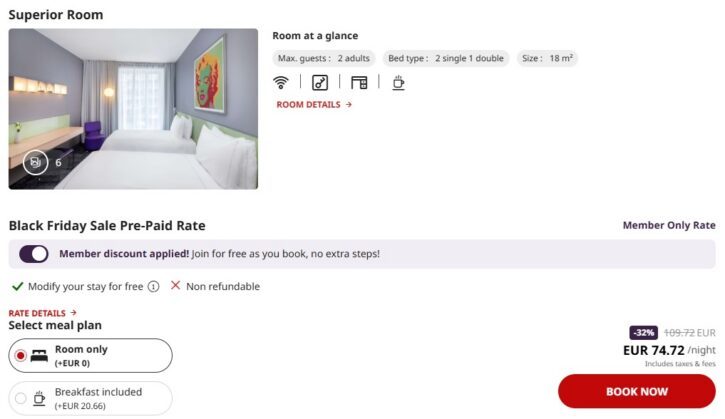The image size is (725, 419).
Task: Click the -32% discount badge
Action: (x=644, y=333)
